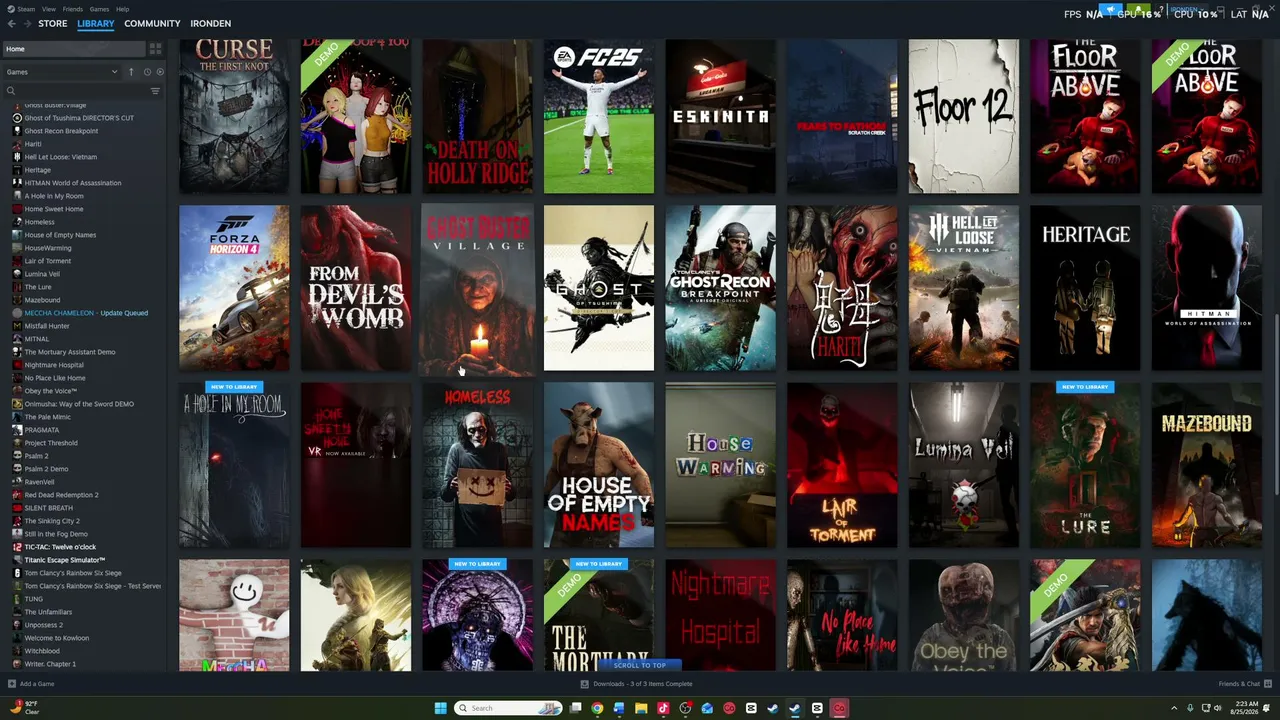
Task: Open the IRONDEN profile tab
Action: click(210, 23)
